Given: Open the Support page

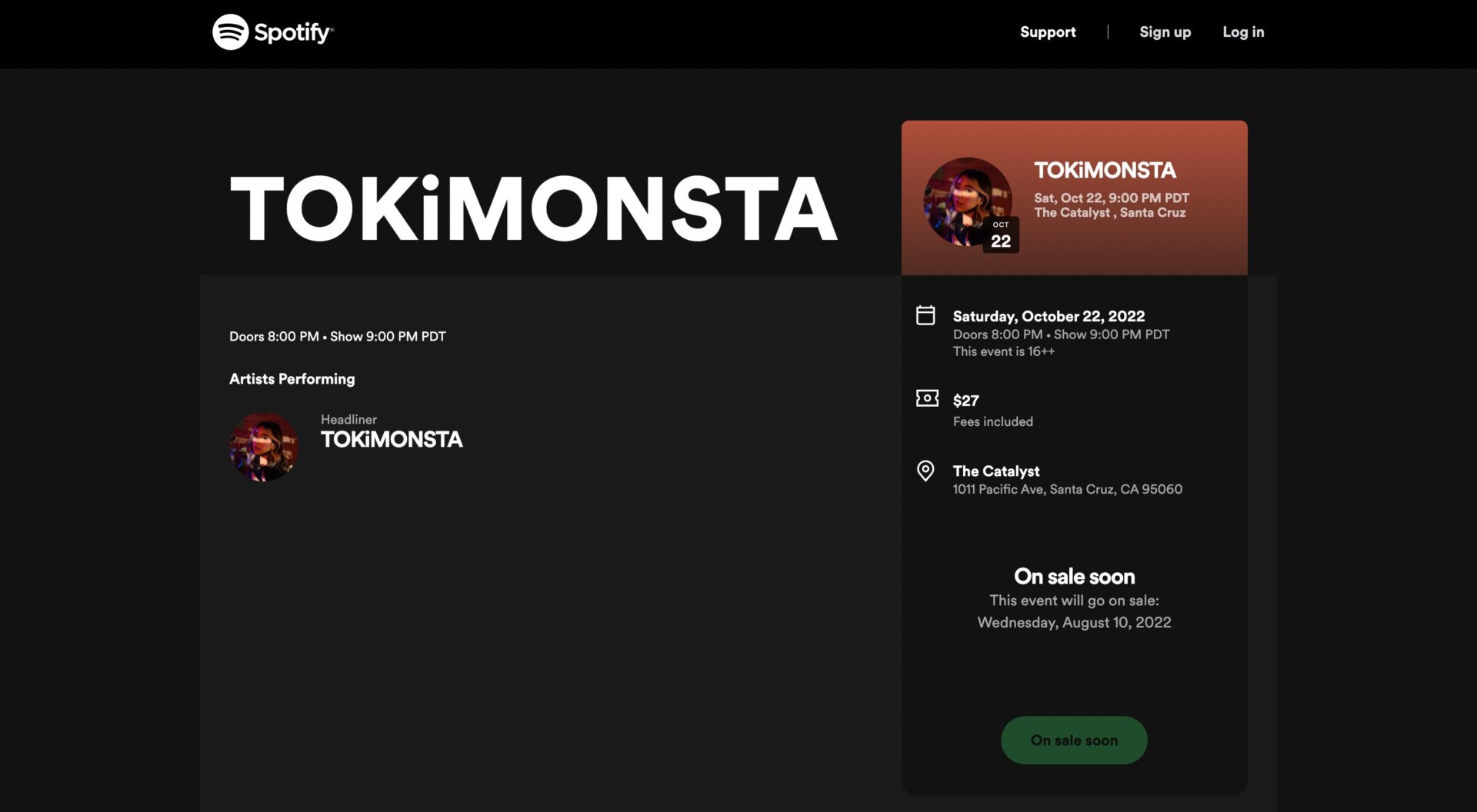Looking at the screenshot, I should (1048, 32).
